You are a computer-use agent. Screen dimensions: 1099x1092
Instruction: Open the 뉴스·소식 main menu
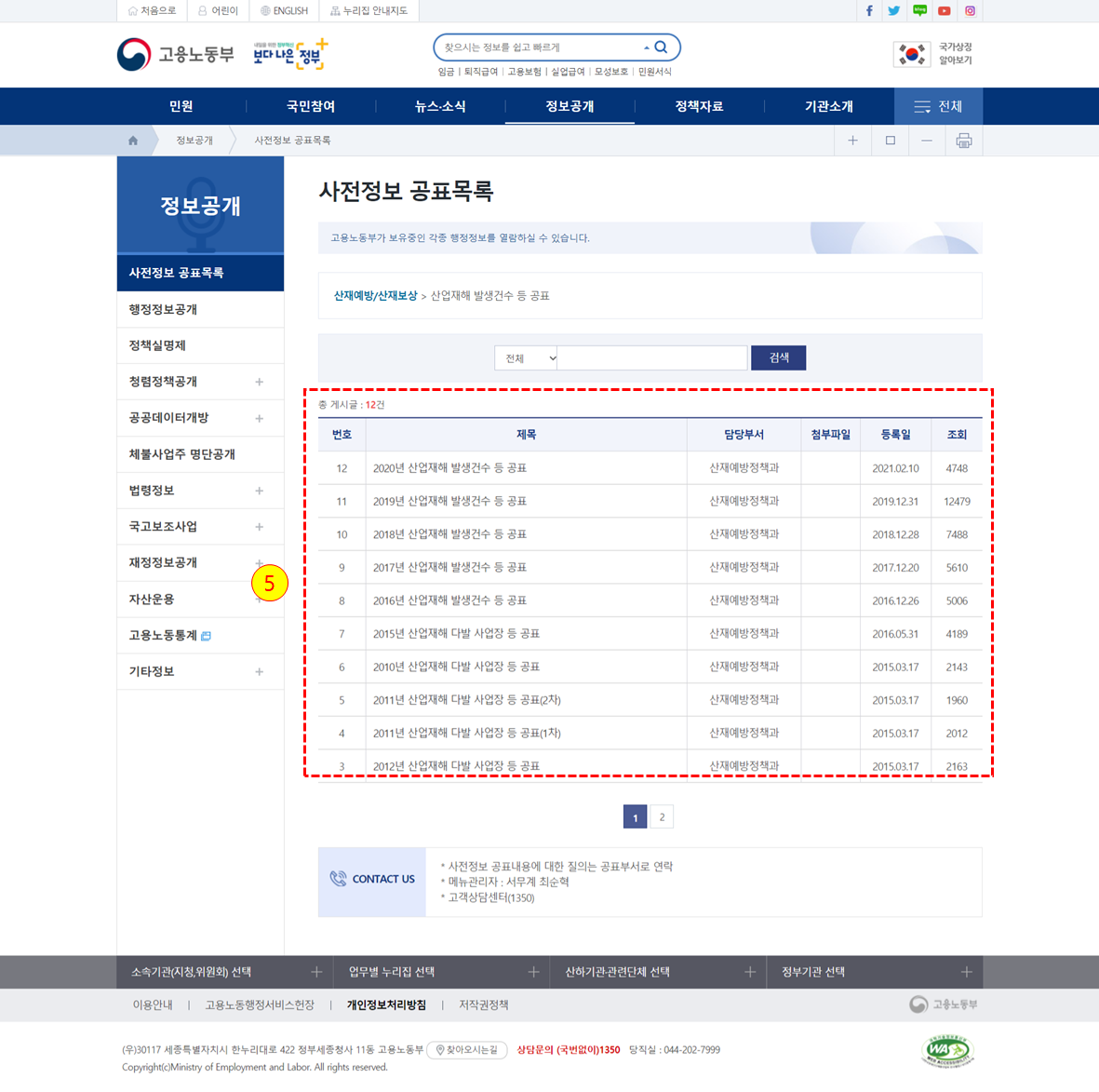point(440,106)
